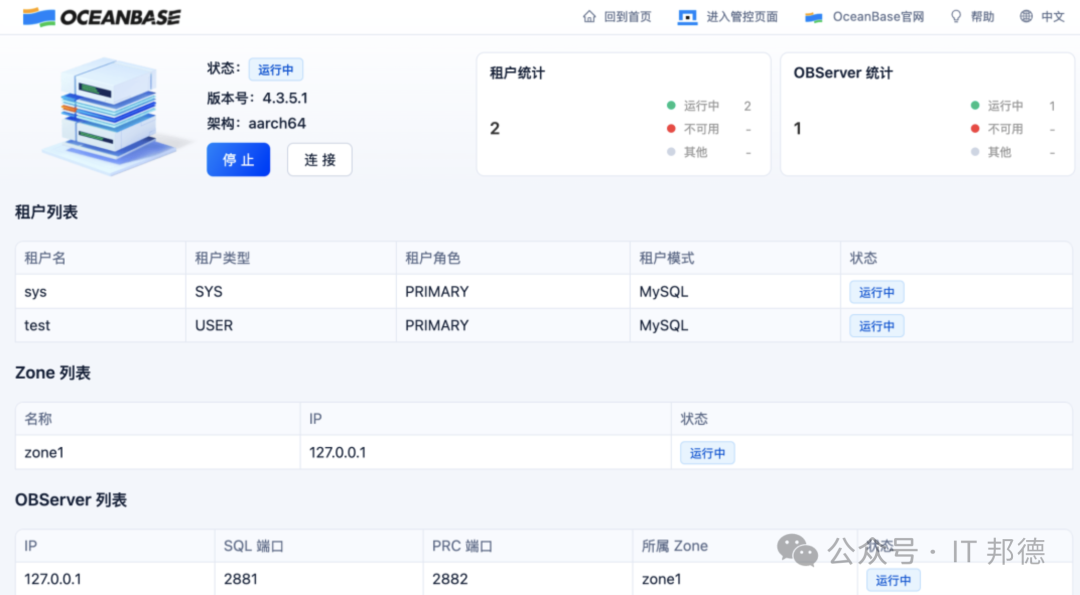The height and width of the screenshot is (595, 1080).
Task: Click the architecture value aarch64
Action: click(277, 123)
